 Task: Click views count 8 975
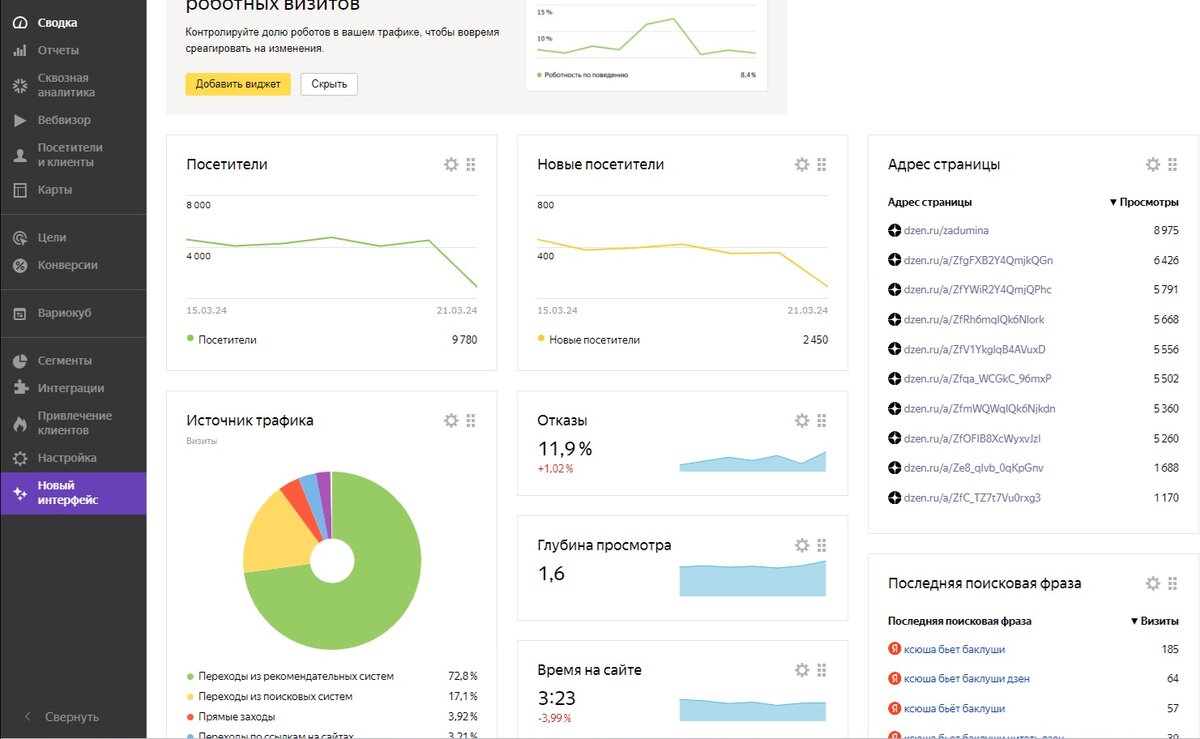tap(1166, 230)
